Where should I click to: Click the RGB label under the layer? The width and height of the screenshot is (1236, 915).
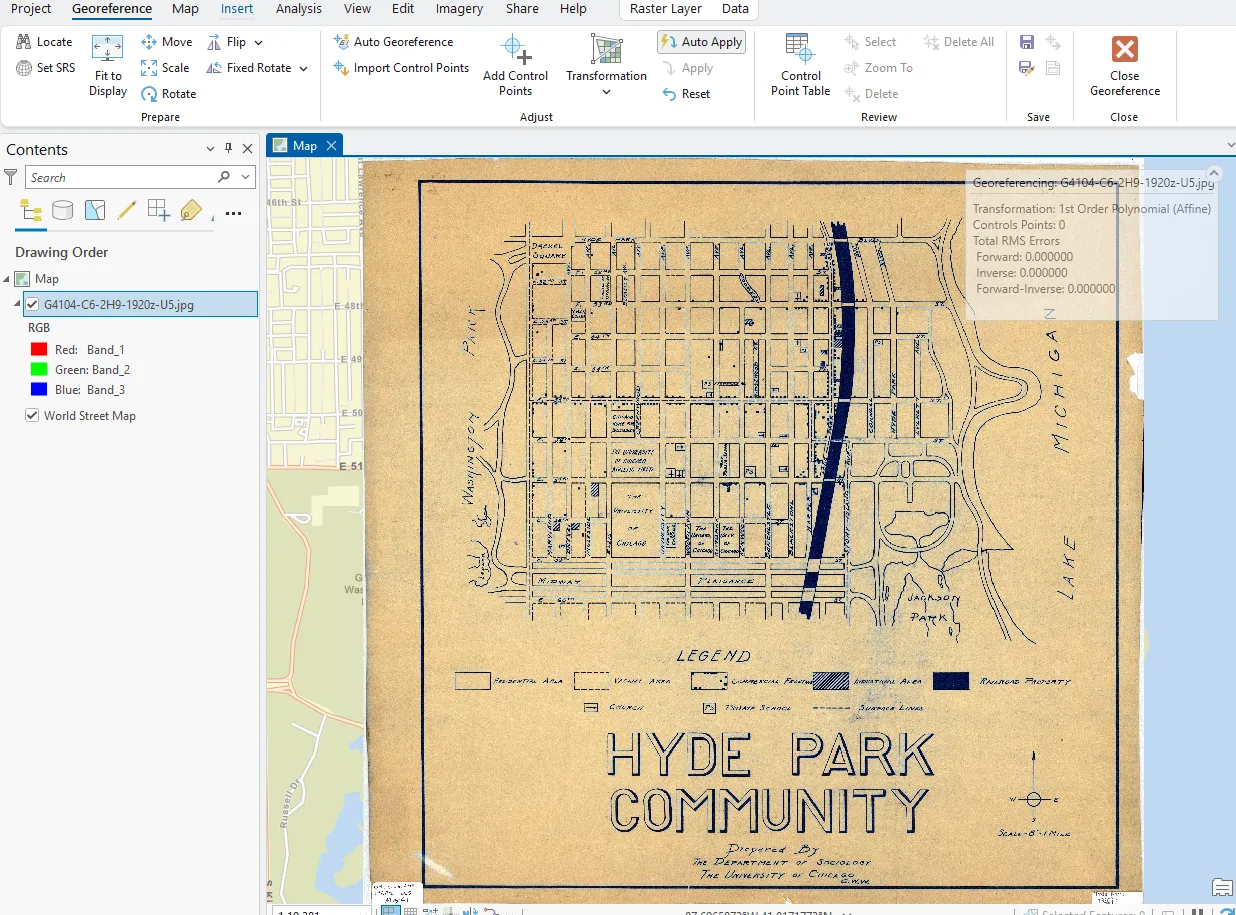point(39,328)
